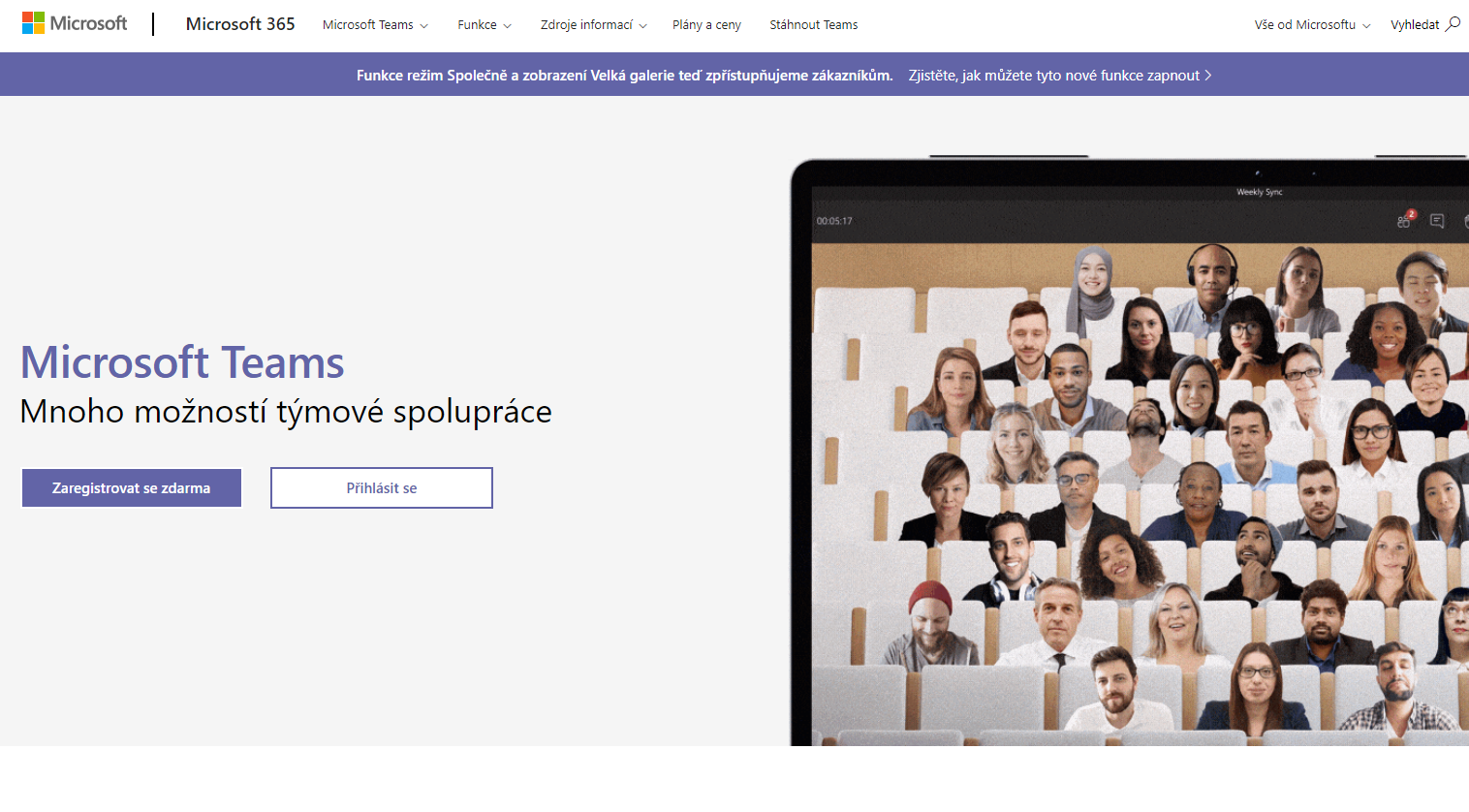Click Zaregistrovat se zdarma button
This screenshot has height=812, width=1469.
(132, 488)
